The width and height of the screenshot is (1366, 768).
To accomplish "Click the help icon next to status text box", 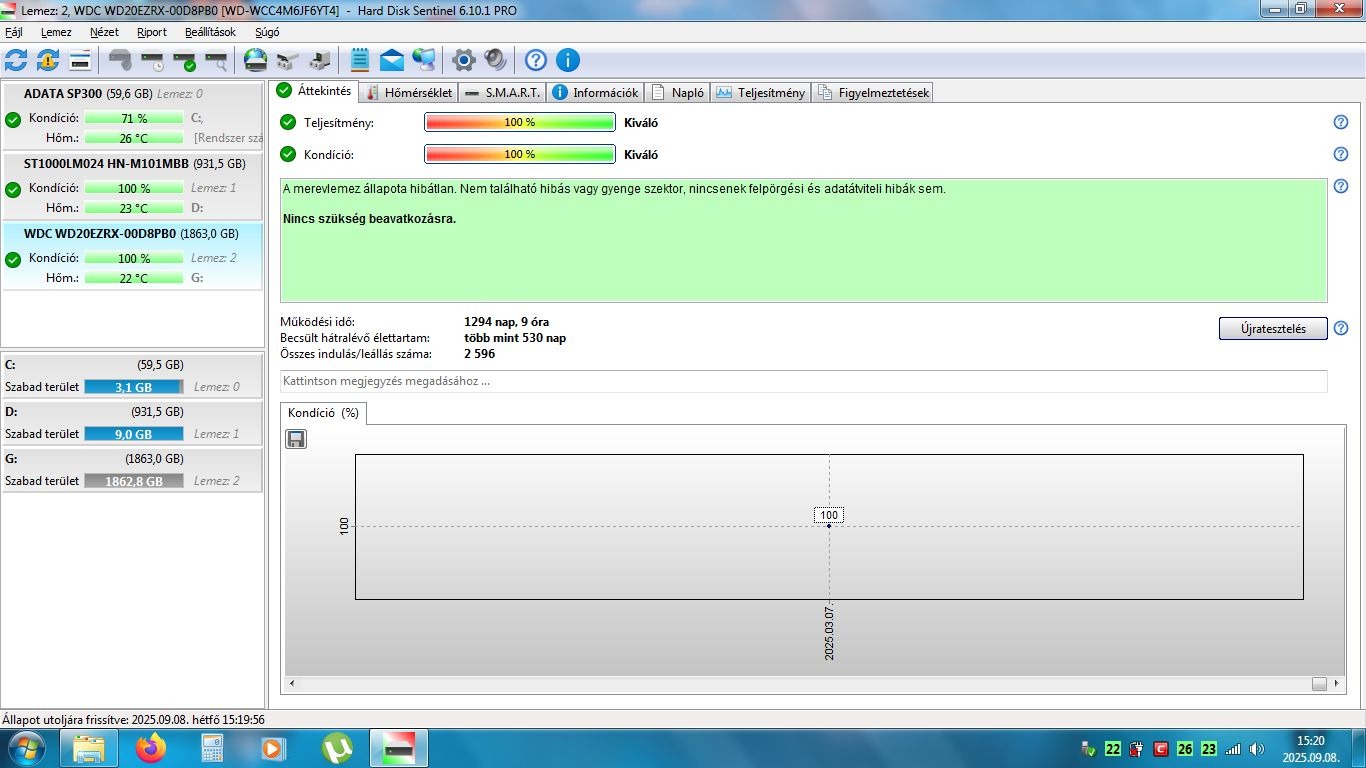I will pos(1341,186).
